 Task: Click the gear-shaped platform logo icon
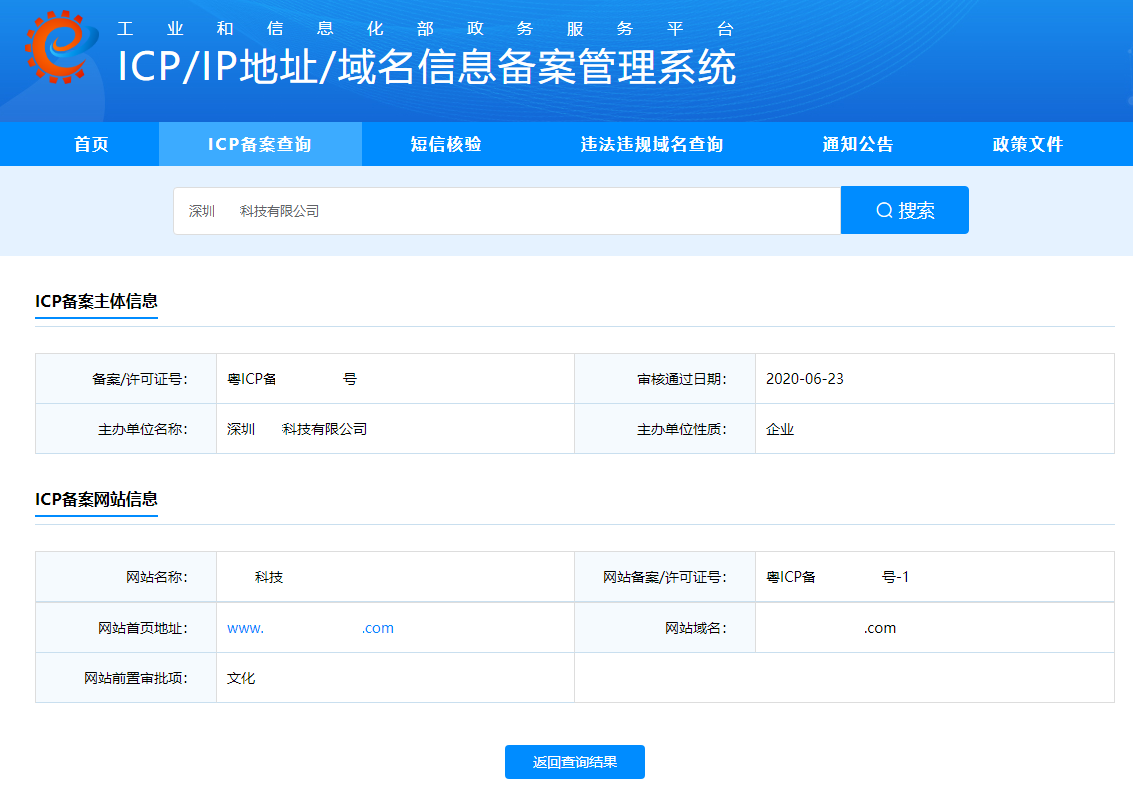[x=55, y=45]
